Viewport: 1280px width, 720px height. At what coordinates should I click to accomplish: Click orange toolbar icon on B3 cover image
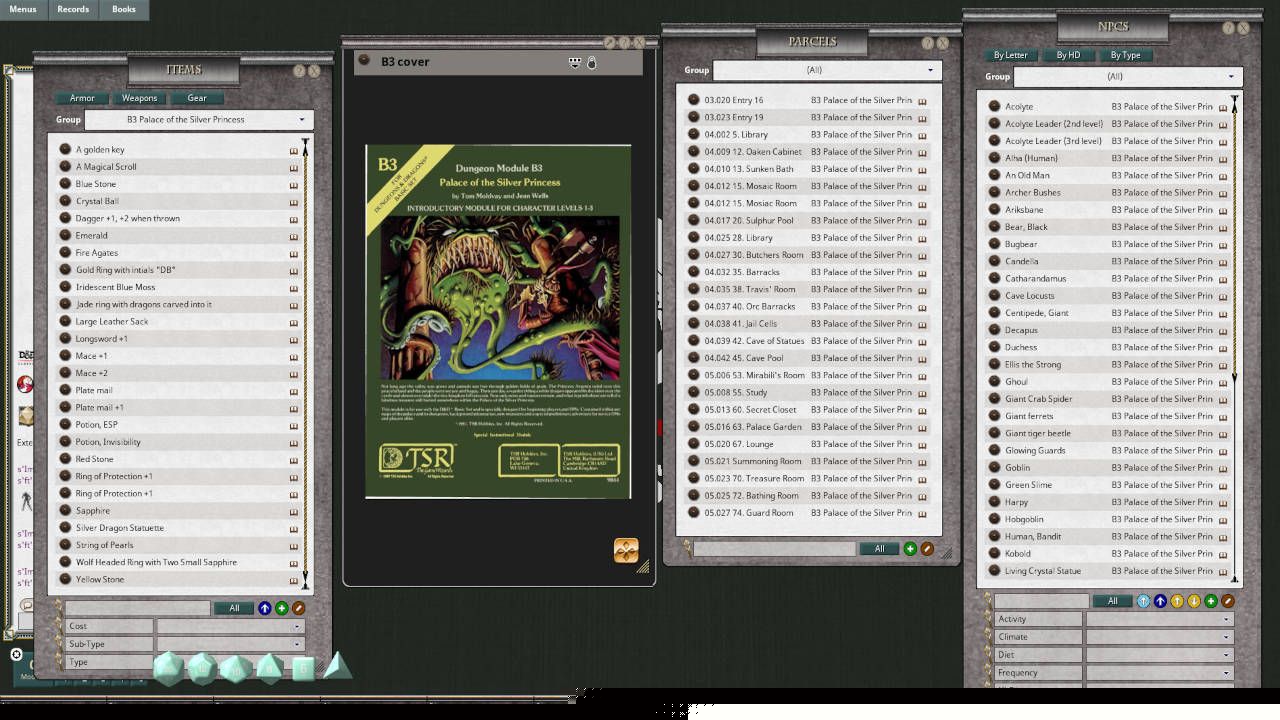[626, 550]
